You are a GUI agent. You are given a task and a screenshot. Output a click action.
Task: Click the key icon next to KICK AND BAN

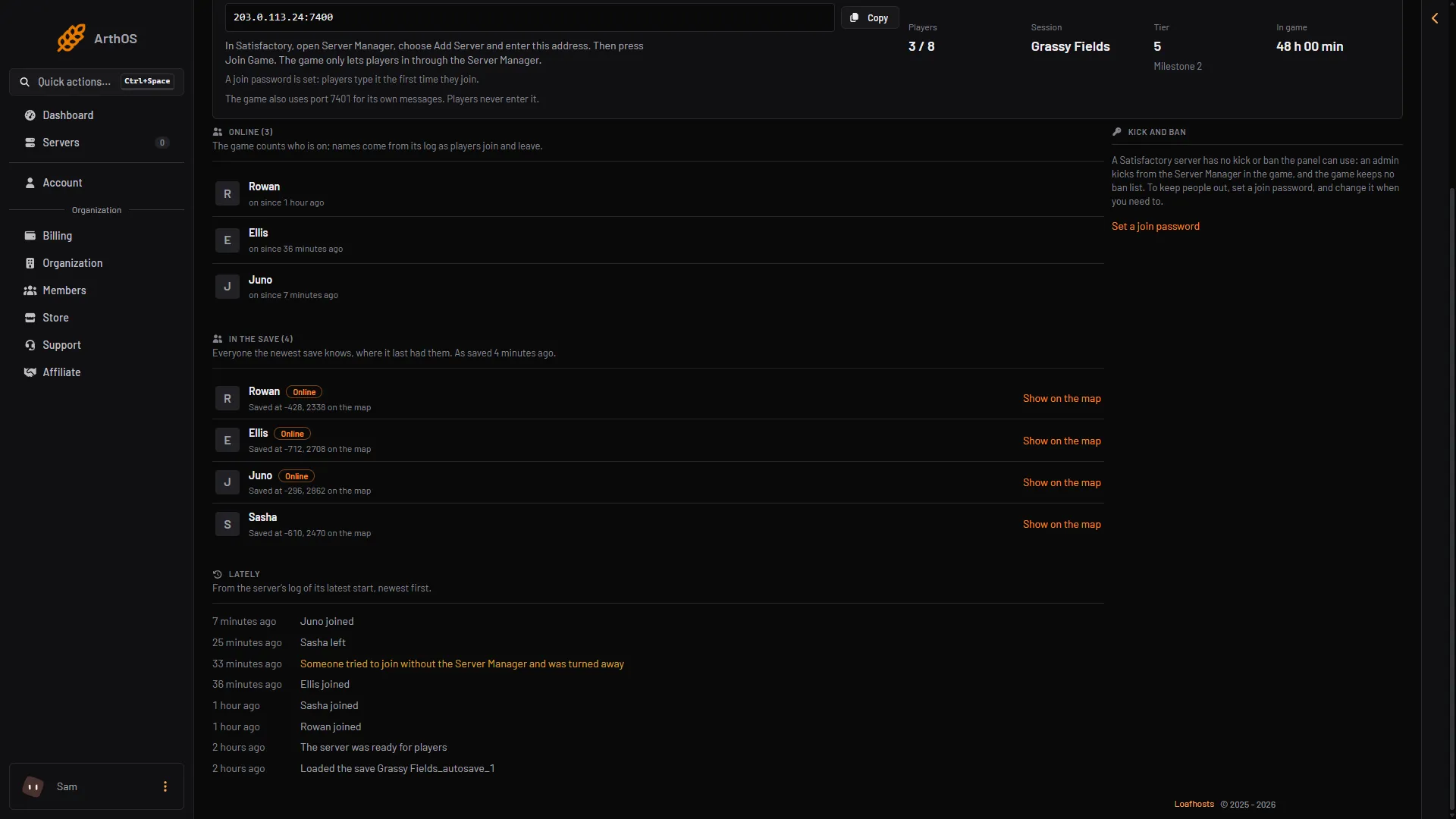click(x=1117, y=132)
